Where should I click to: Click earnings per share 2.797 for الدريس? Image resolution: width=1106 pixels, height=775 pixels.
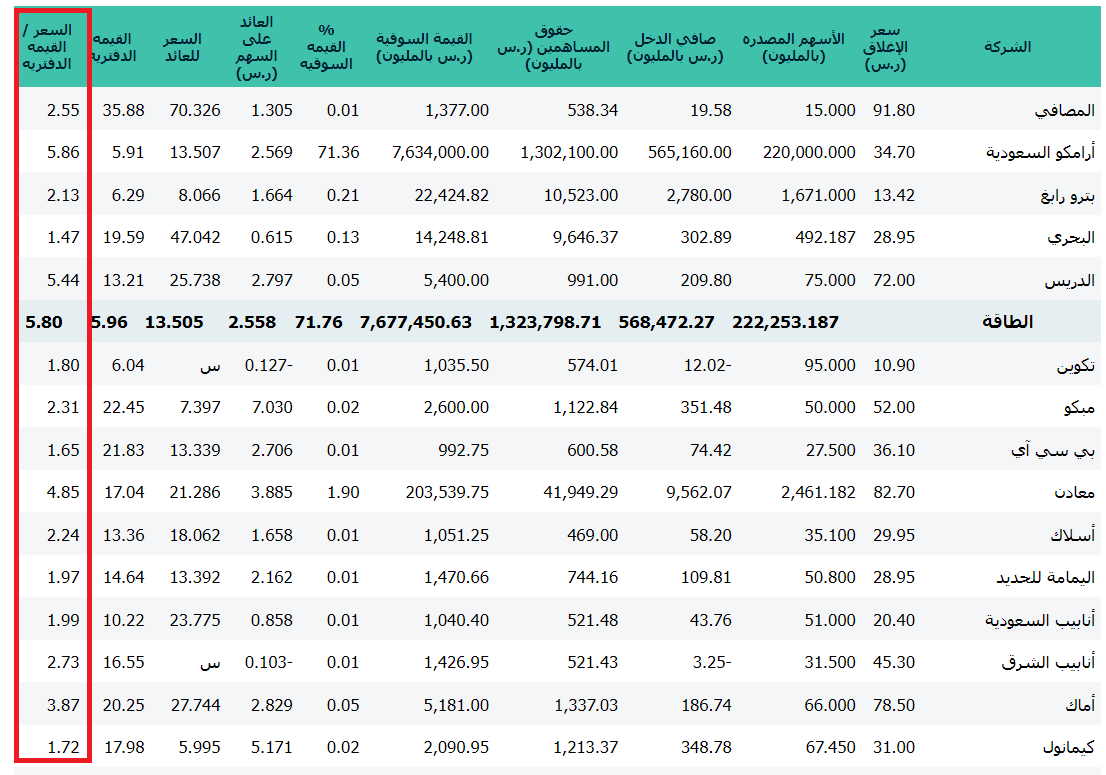[272, 281]
